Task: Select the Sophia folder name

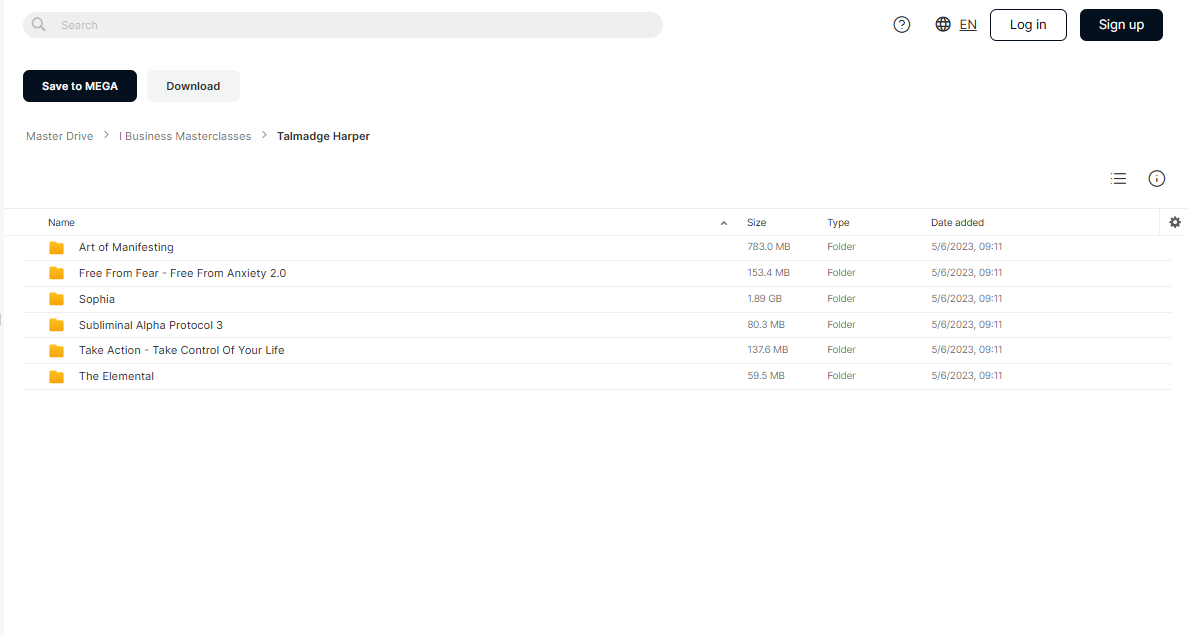Action: 97,299
